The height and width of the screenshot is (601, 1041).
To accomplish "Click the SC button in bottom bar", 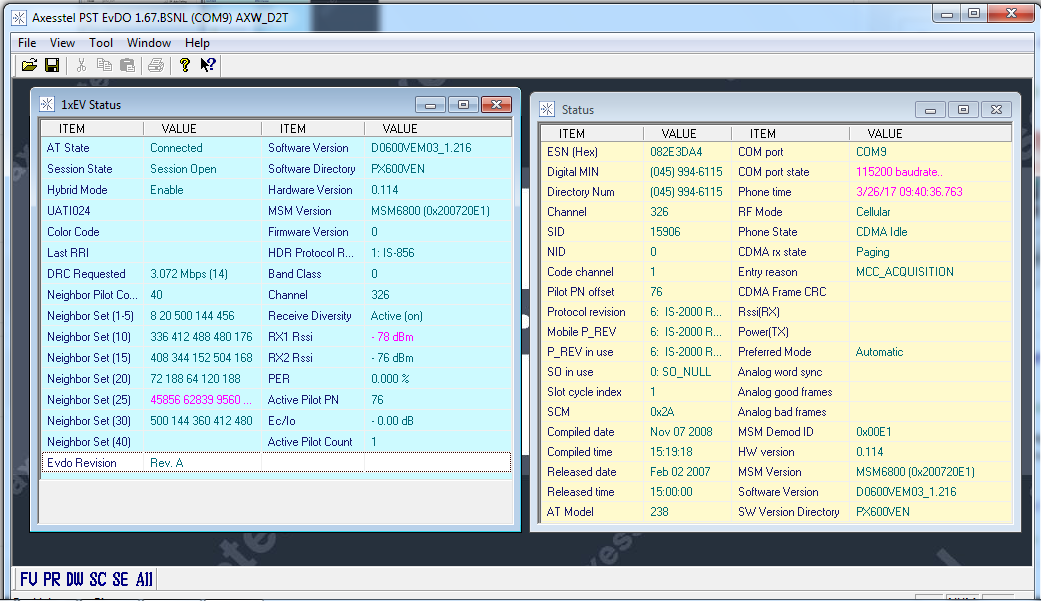I will 98,579.
